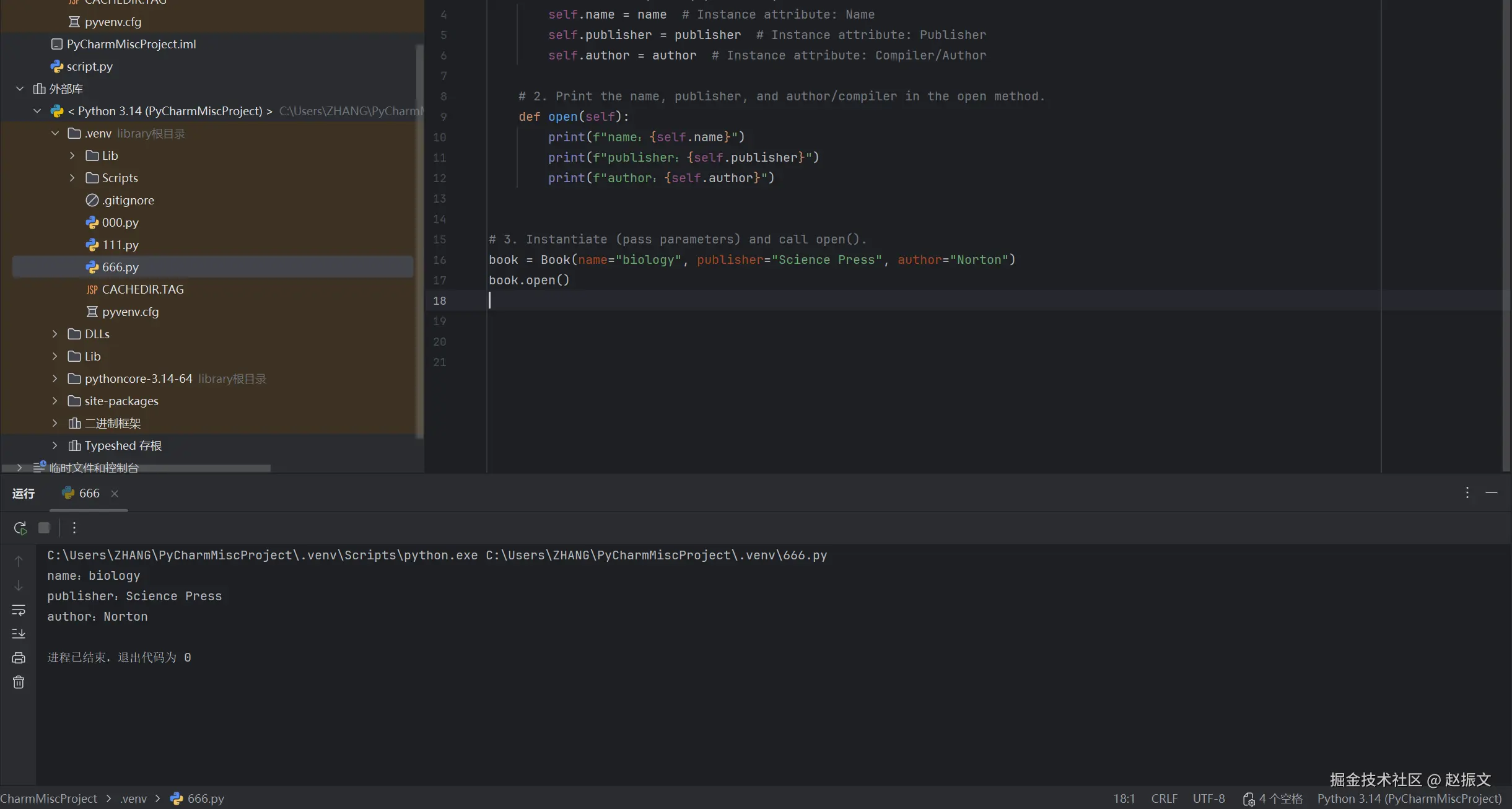Click the Rerun 666 icon
The height and width of the screenshot is (809, 1512).
coord(20,528)
